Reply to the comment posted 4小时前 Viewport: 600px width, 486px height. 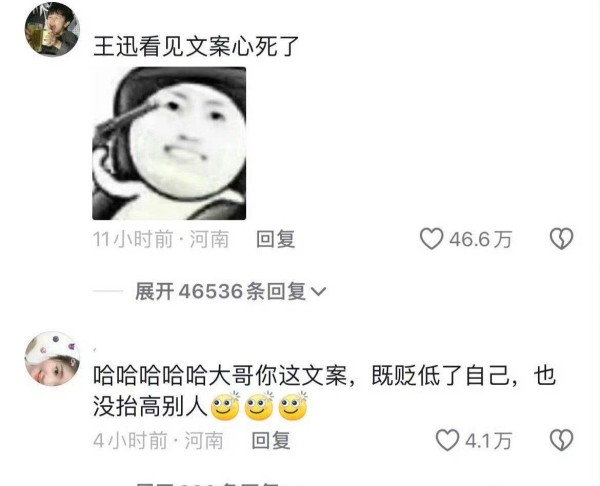tap(271, 440)
